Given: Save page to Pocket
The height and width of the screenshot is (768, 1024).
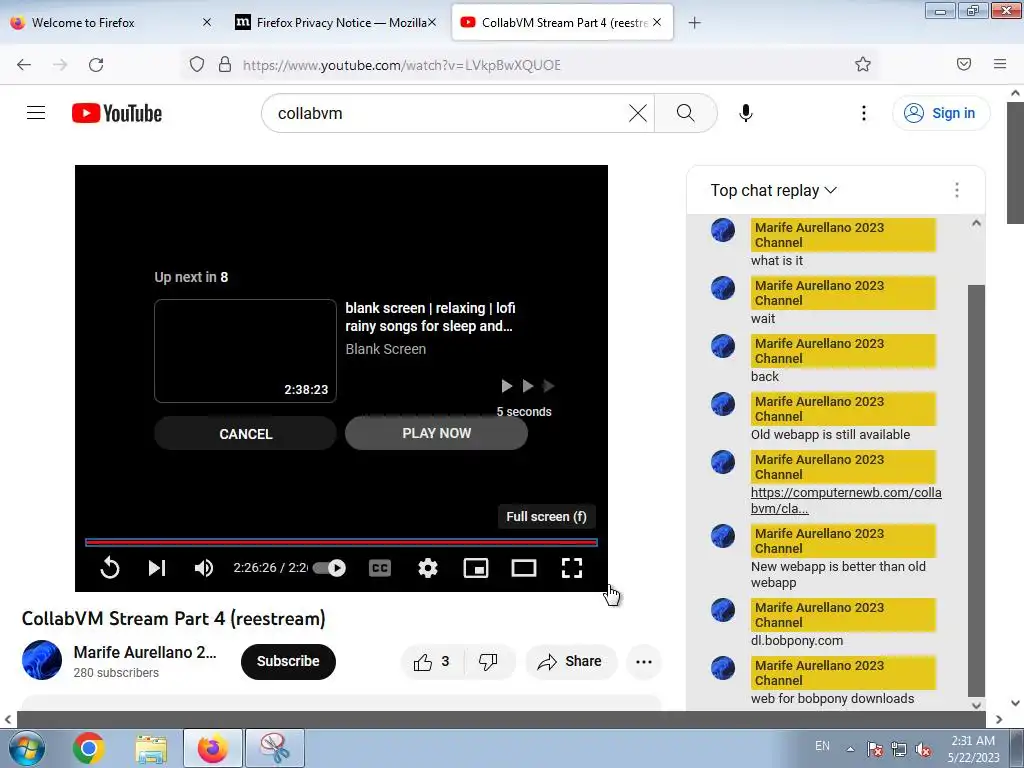Looking at the screenshot, I should (x=964, y=64).
